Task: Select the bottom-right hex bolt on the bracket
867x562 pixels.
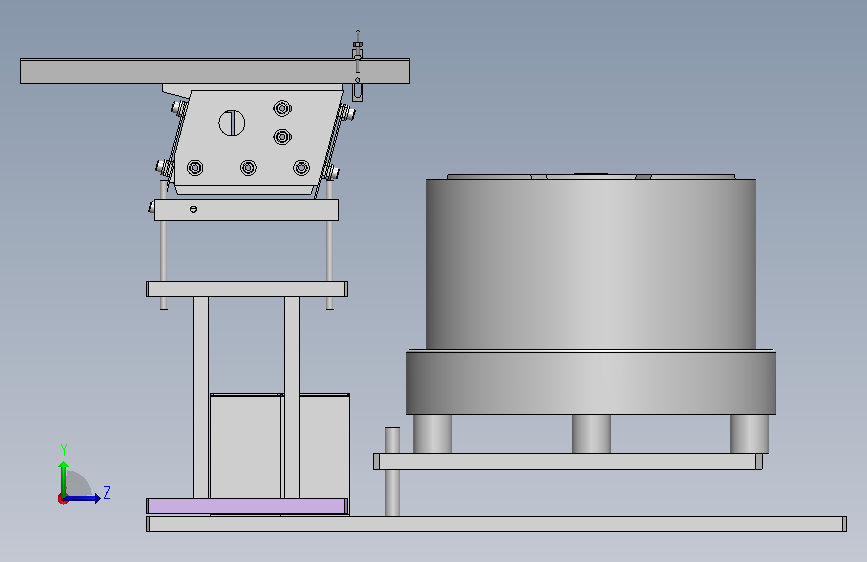Action: [301, 167]
